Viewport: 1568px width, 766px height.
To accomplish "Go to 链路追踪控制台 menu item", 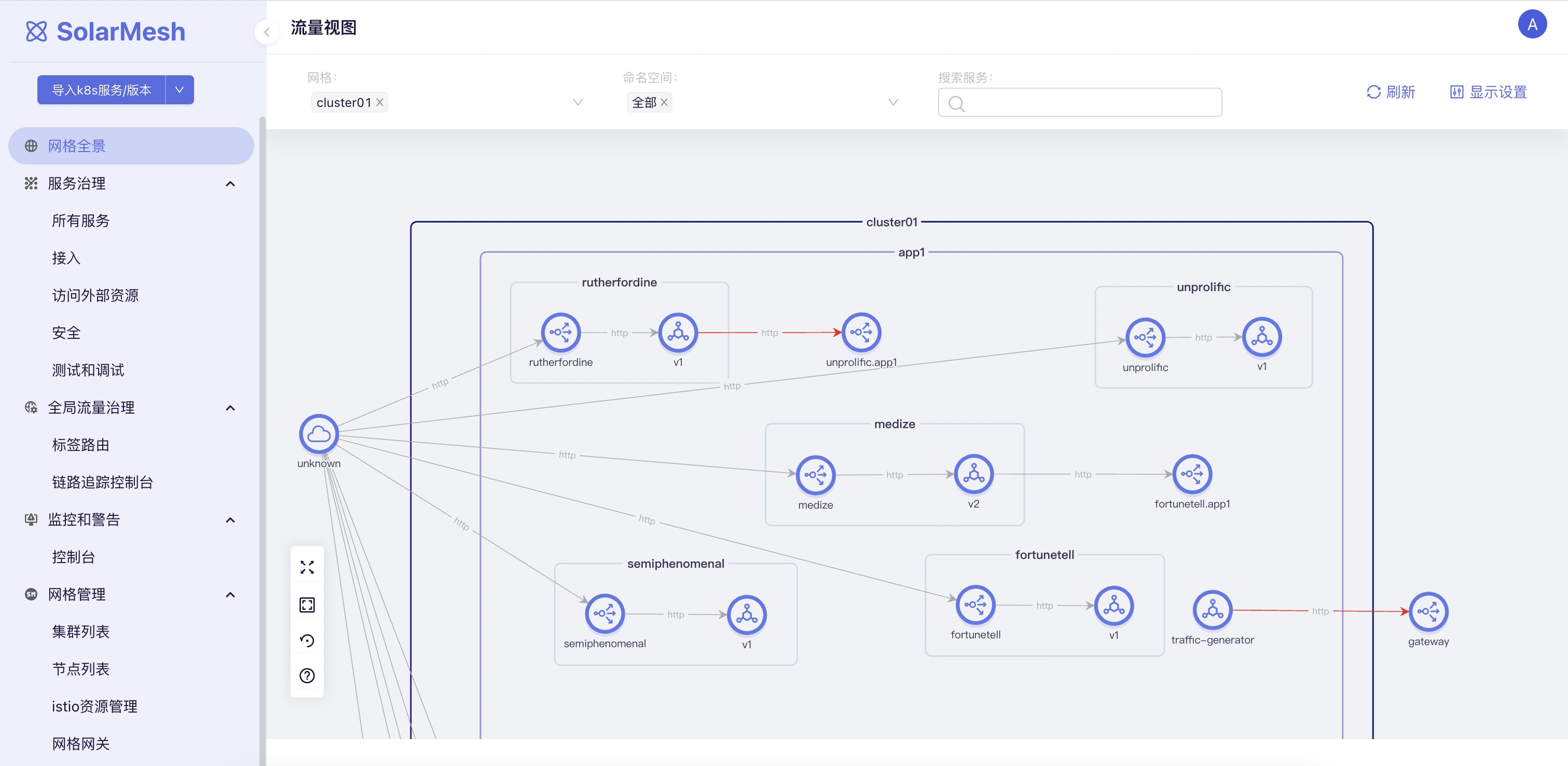I will click(x=102, y=482).
